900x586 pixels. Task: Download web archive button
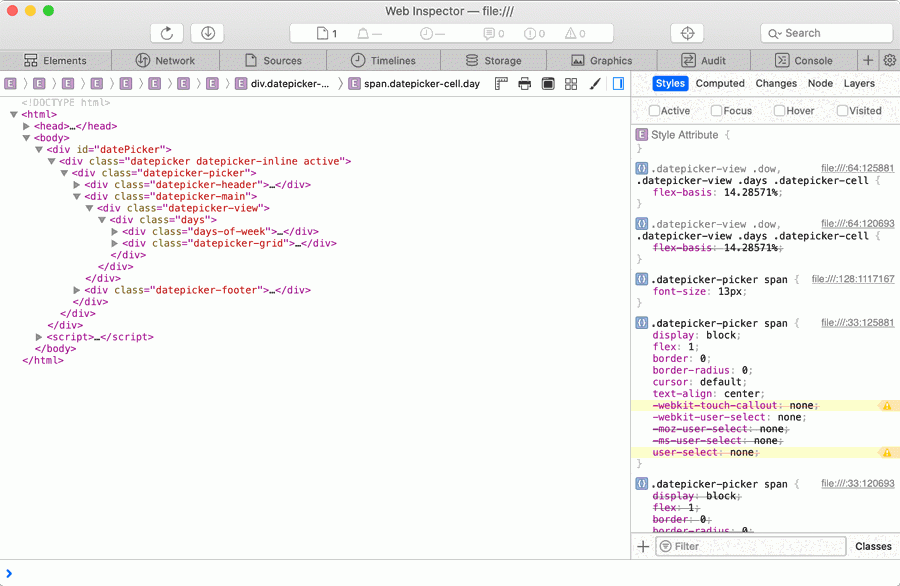(x=208, y=33)
